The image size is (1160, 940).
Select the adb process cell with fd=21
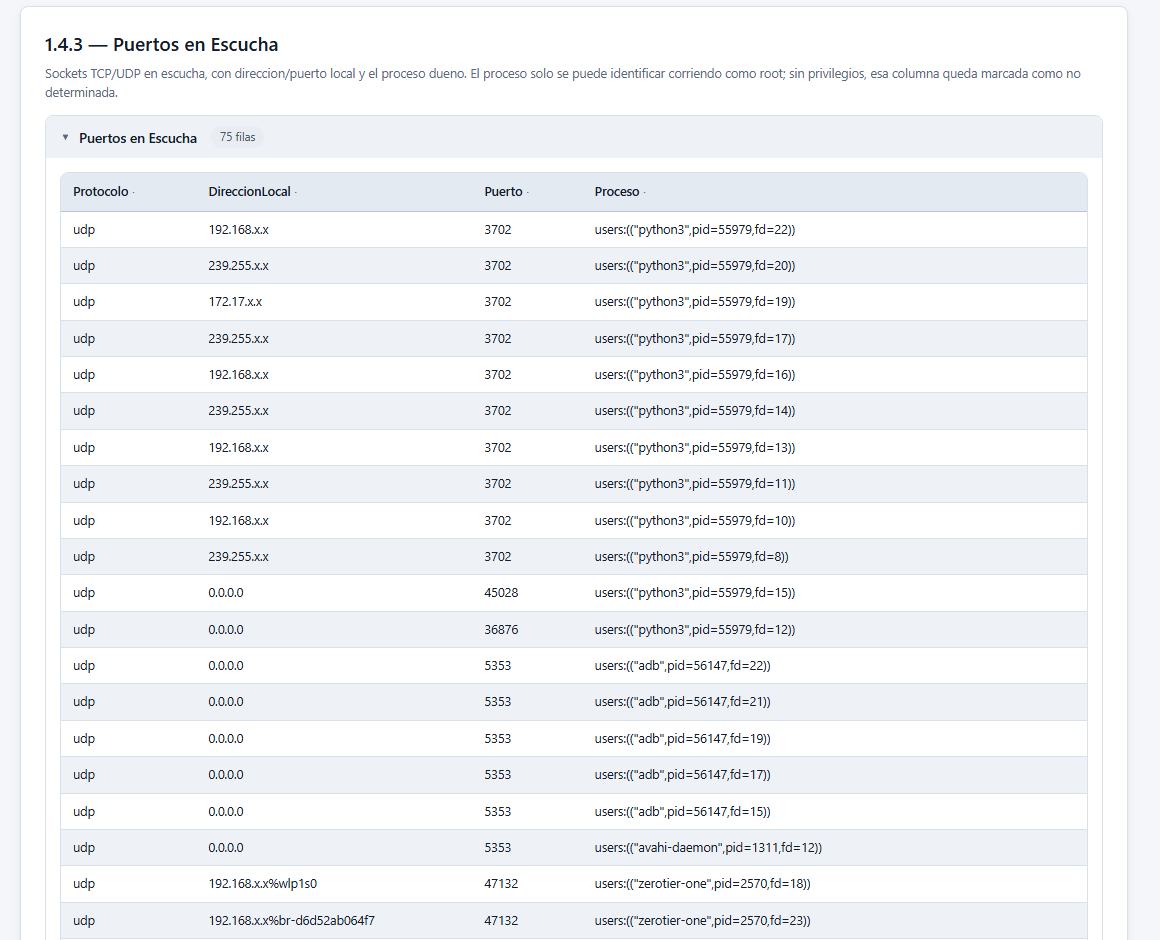pyautogui.click(x=682, y=701)
